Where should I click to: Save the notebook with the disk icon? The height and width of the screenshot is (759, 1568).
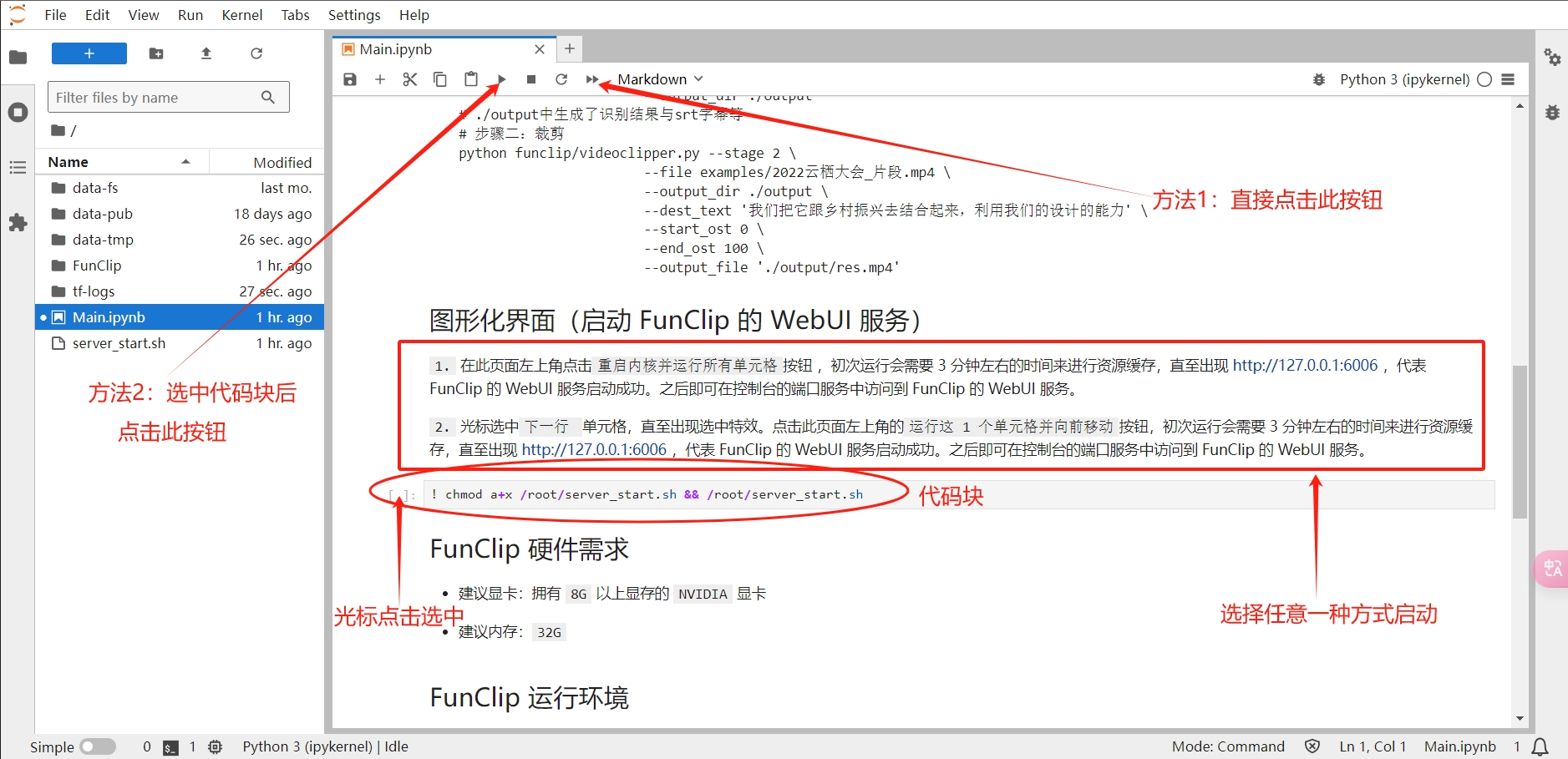click(350, 79)
